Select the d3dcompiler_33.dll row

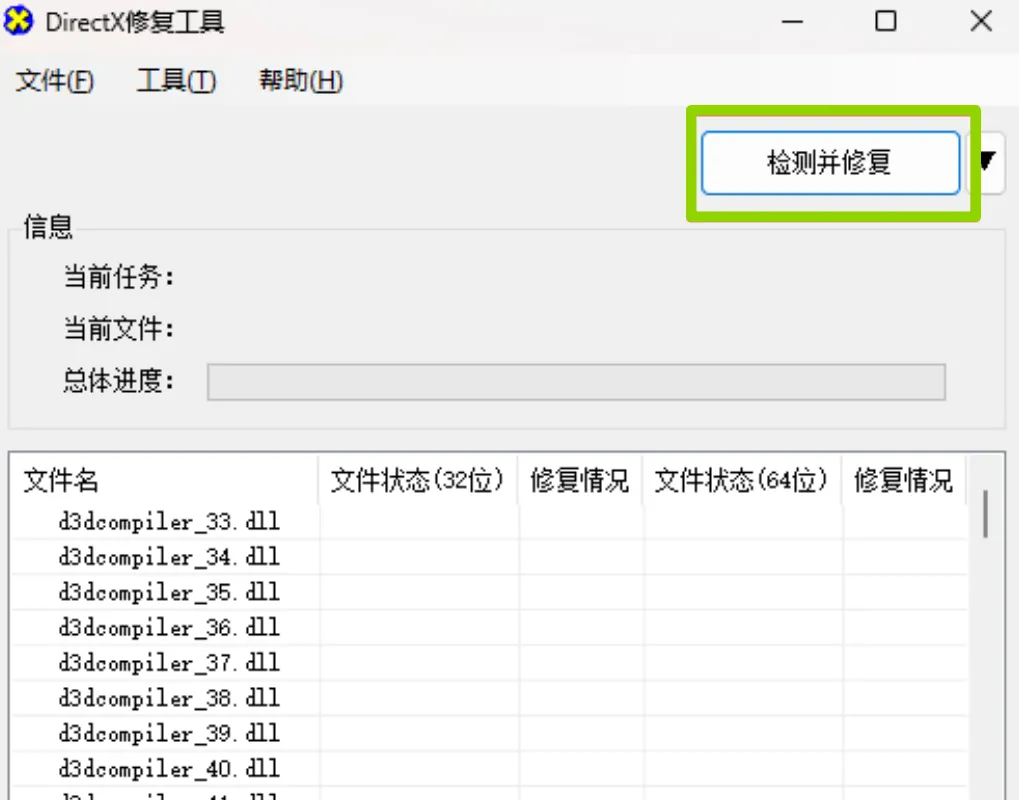click(x=489, y=522)
